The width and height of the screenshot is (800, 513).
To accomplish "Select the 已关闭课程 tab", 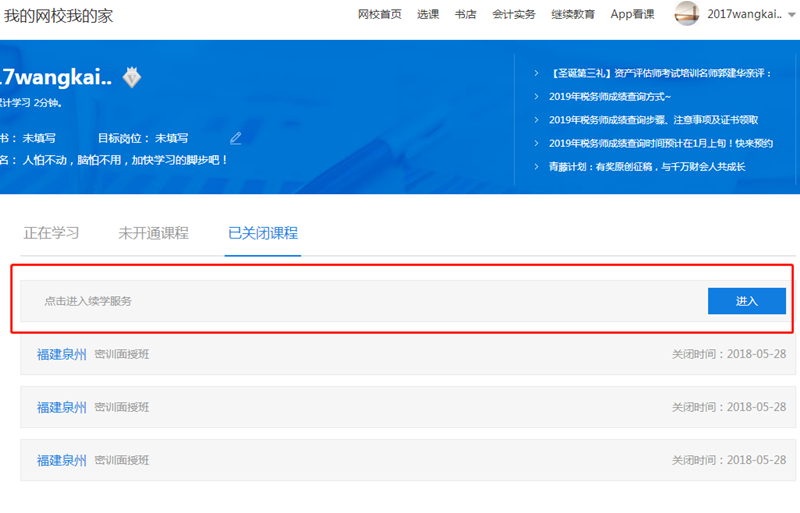I will click(263, 233).
